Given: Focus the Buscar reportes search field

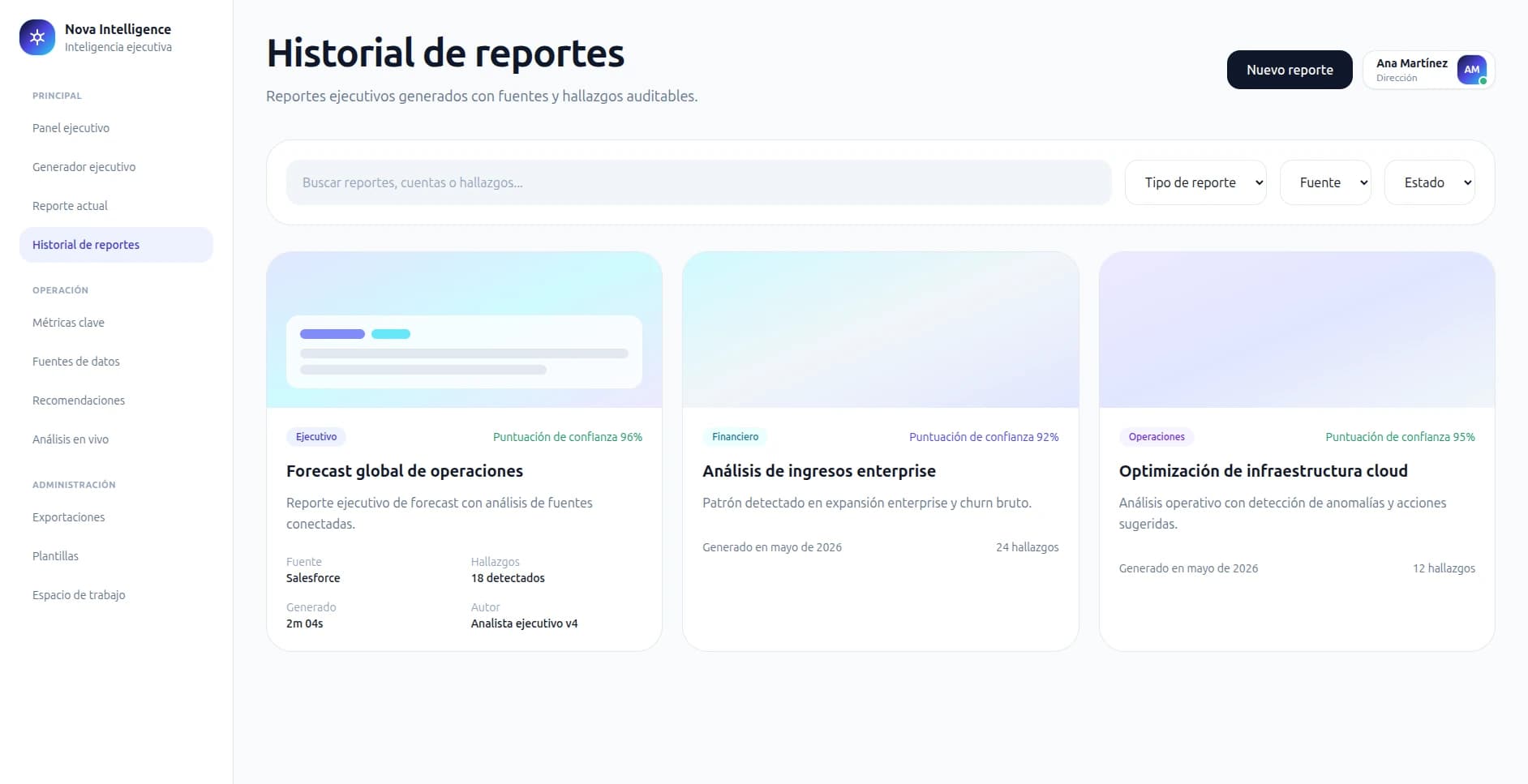Looking at the screenshot, I should tap(698, 182).
